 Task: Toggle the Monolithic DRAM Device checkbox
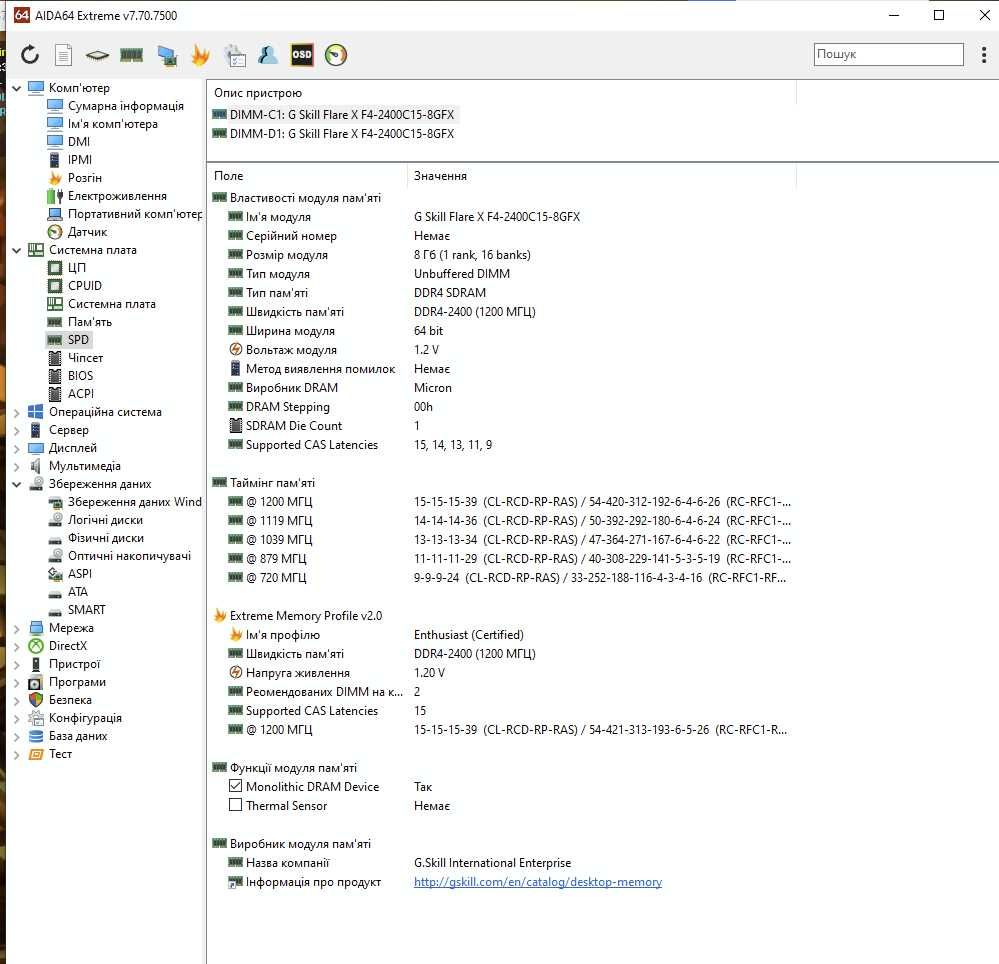pyautogui.click(x=235, y=786)
